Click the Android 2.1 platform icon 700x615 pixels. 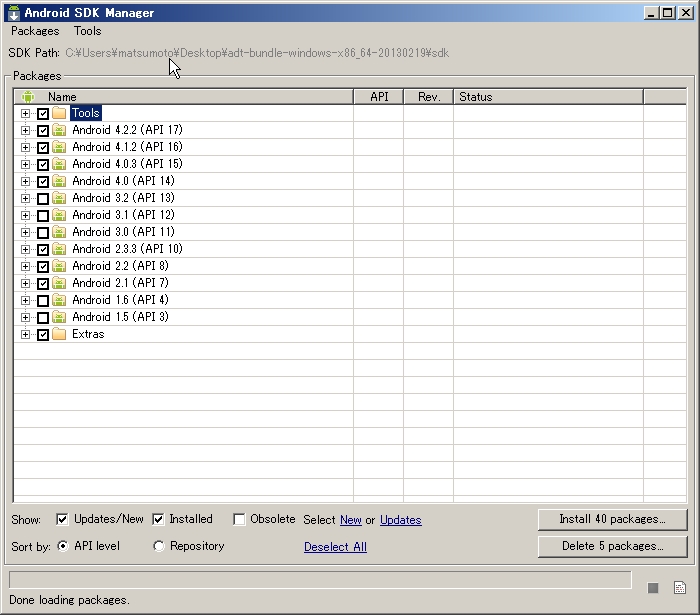pyautogui.click(x=59, y=283)
